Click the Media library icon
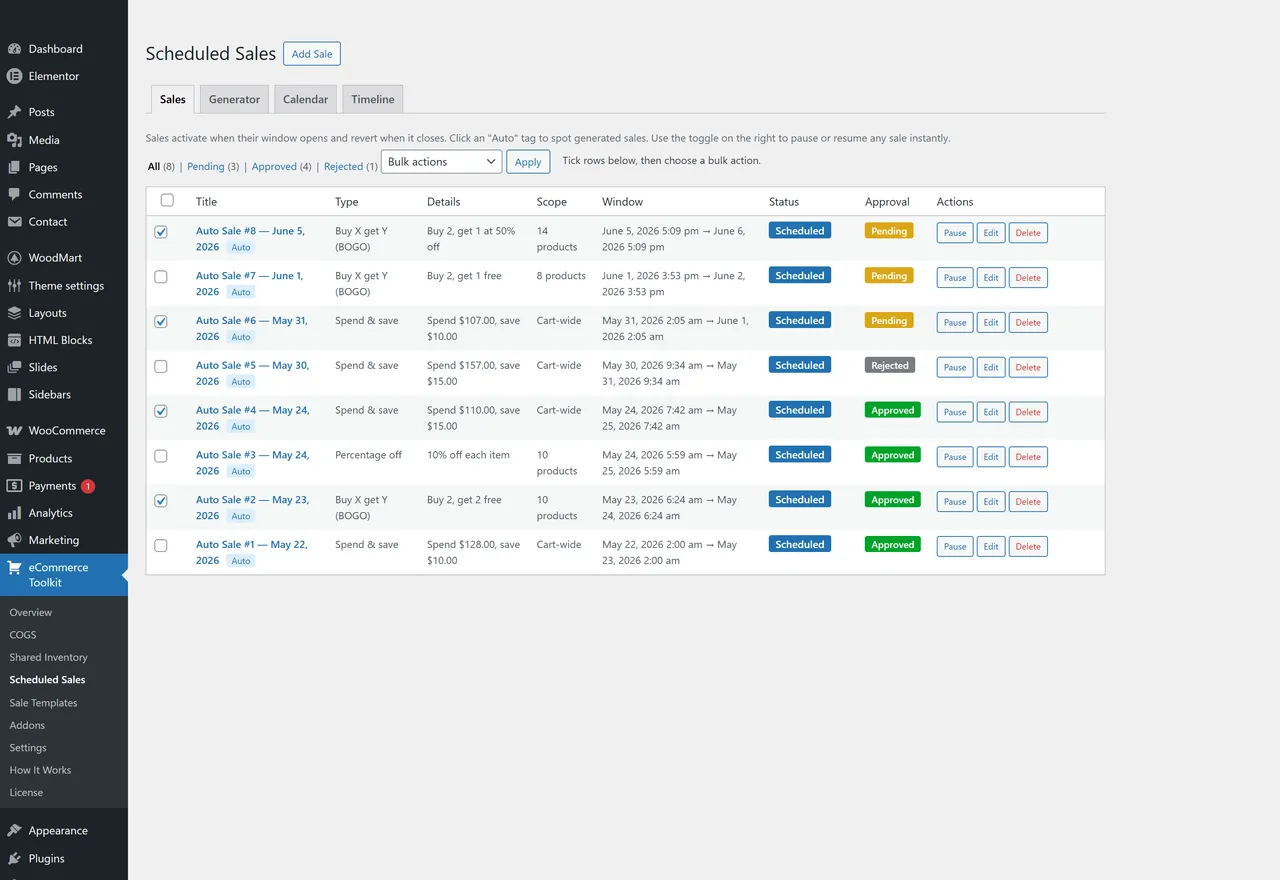 (x=14, y=140)
